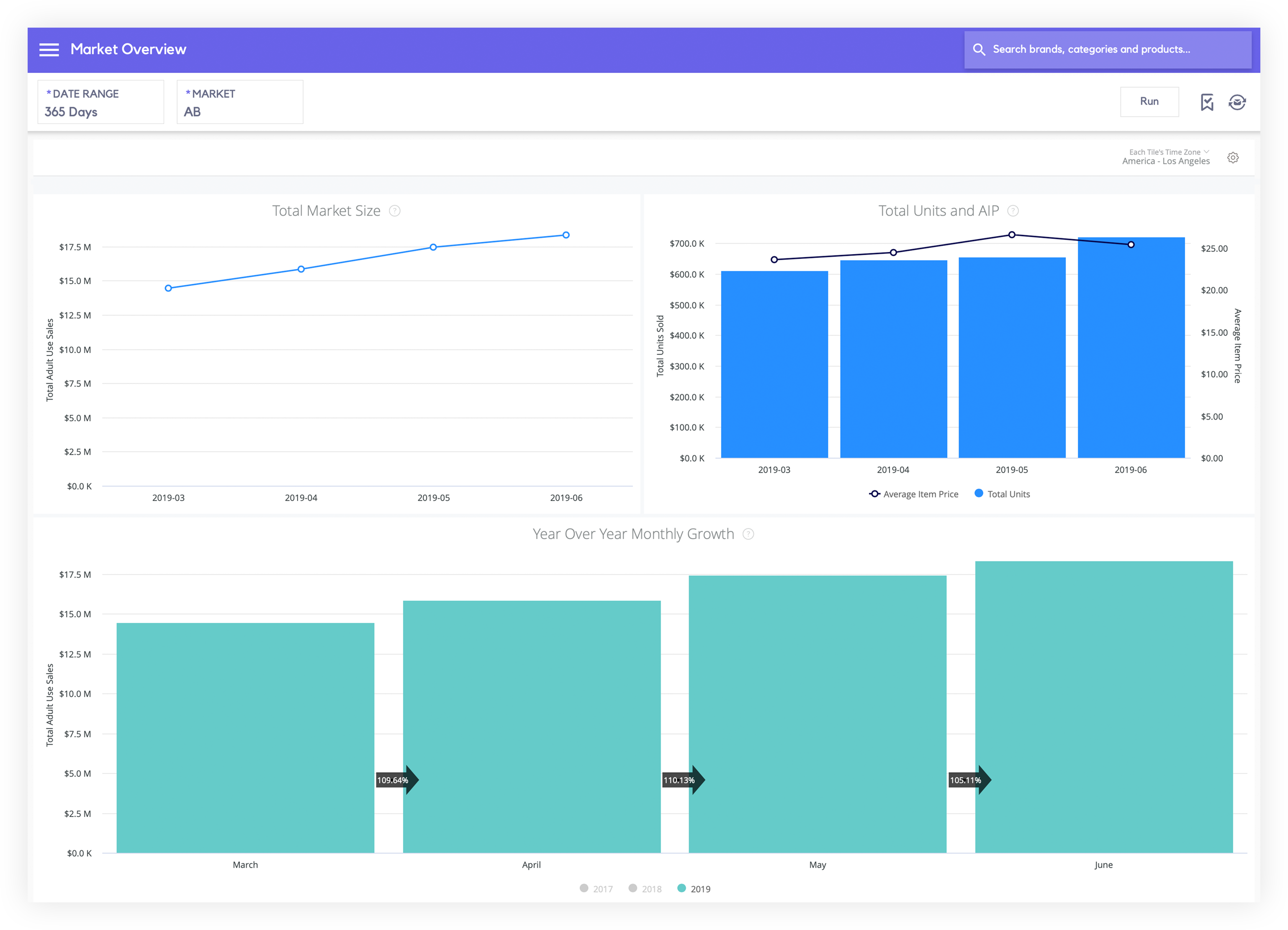Viewport: 1288px width, 930px height.
Task: Click the America - Los Angeles time zone text
Action: pos(1166,161)
